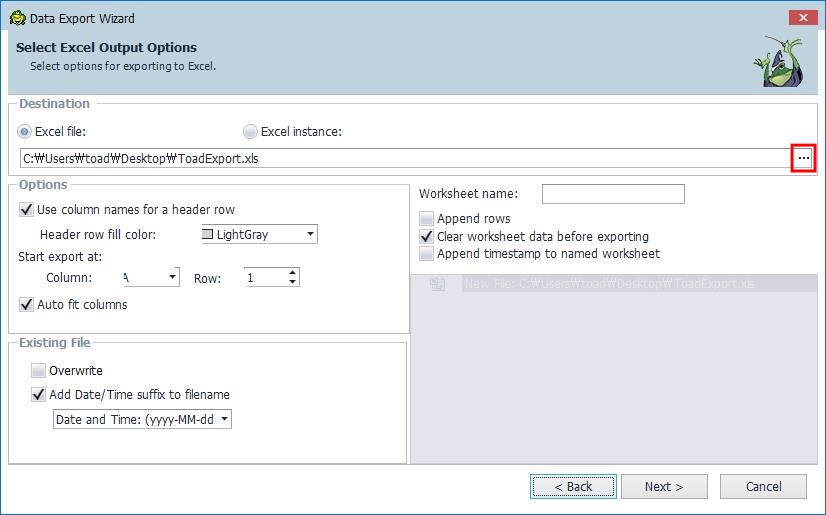Click the Worksheet name text field
Screen dimensions: 826x515
tap(613, 194)
